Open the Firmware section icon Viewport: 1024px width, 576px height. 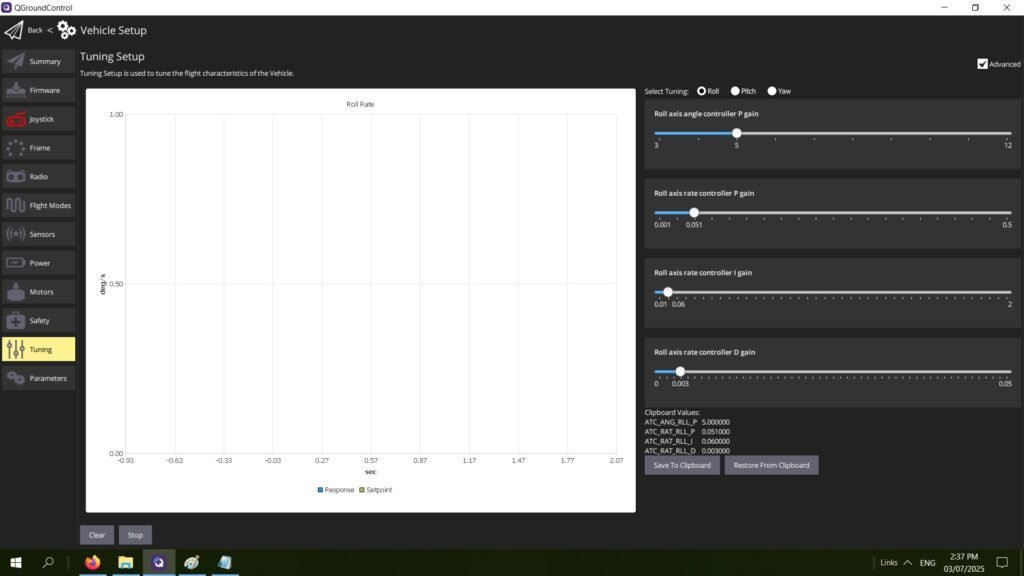pos(16,90)
